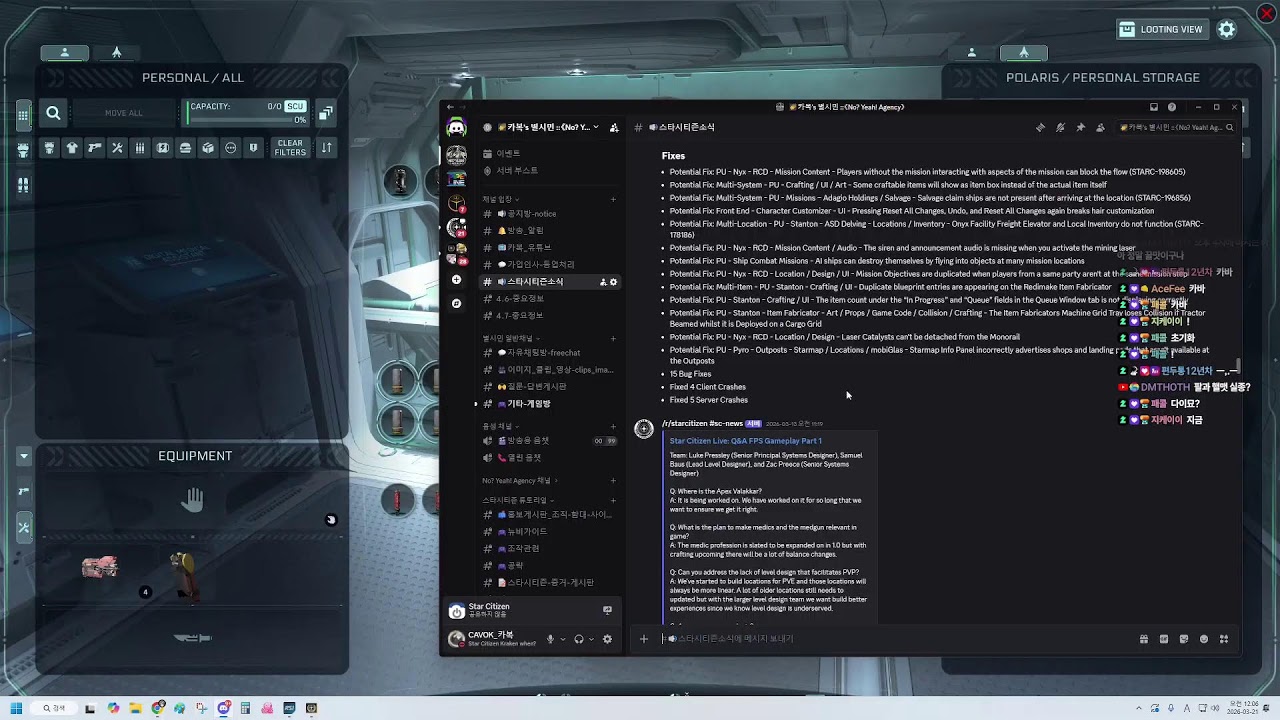Toggle Looting View mode
This screenshot has height=720, width=1280.
pyautogui.click(x=1161, y=30)
